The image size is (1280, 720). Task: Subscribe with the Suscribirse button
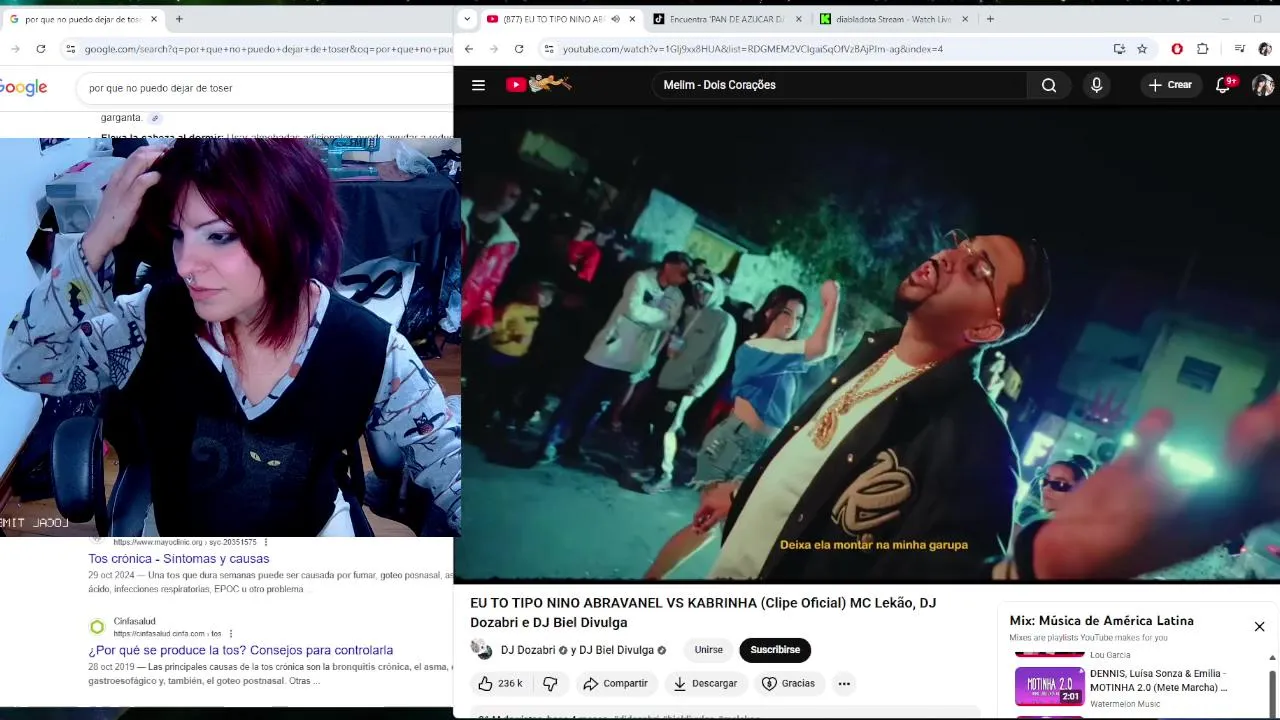[x=775, y=650]
